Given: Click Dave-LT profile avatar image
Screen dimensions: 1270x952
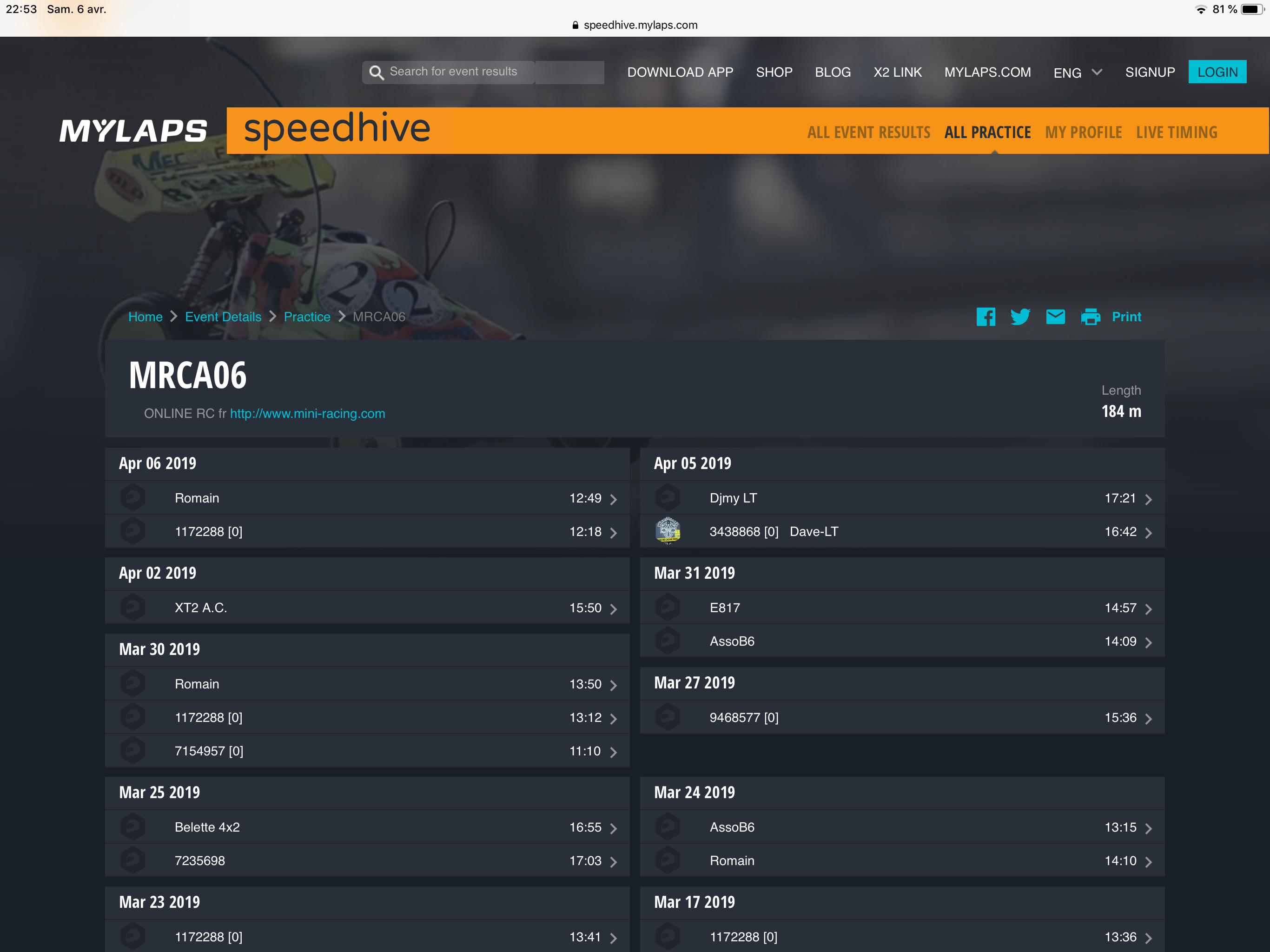Looking at the screenshot, I should click(x=668, y=530).
